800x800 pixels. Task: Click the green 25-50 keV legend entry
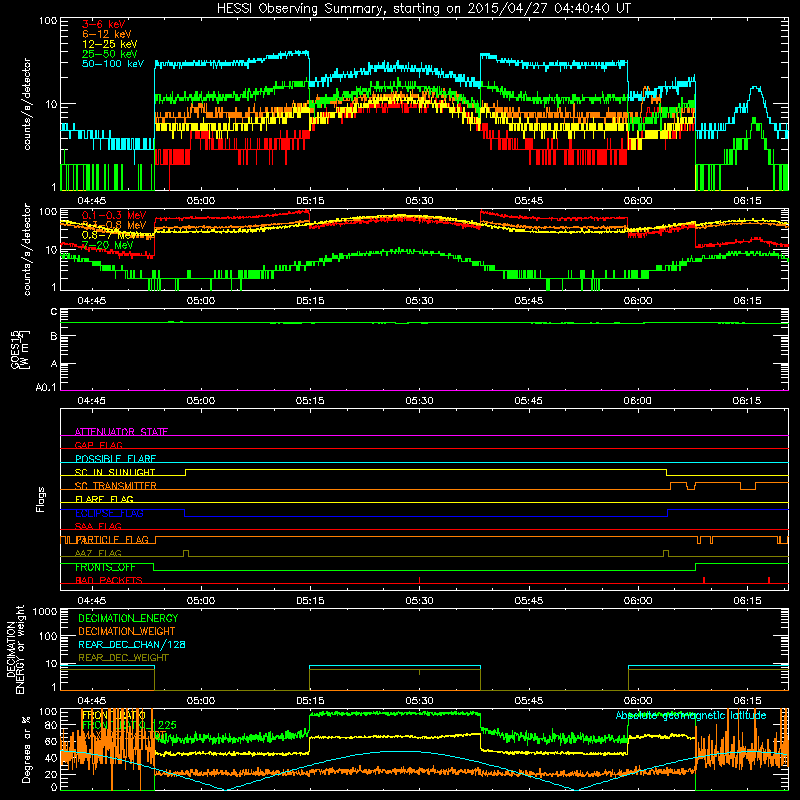click(x=109, y=54)
